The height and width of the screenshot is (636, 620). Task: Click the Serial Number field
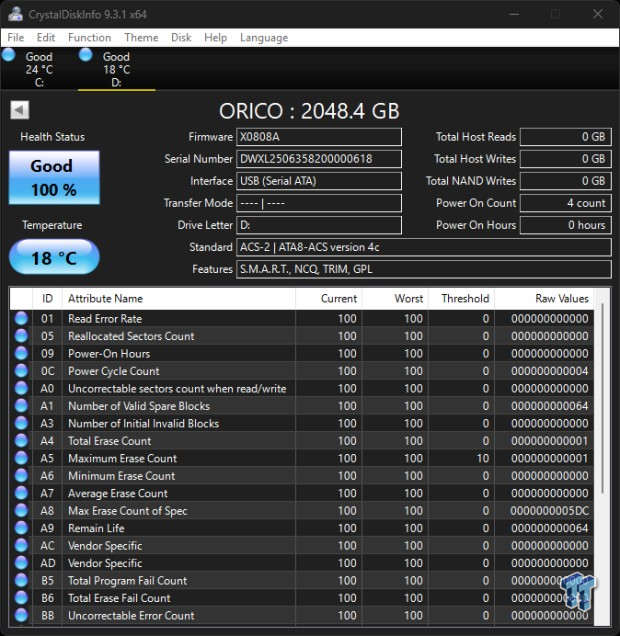[x=319, y=159]
